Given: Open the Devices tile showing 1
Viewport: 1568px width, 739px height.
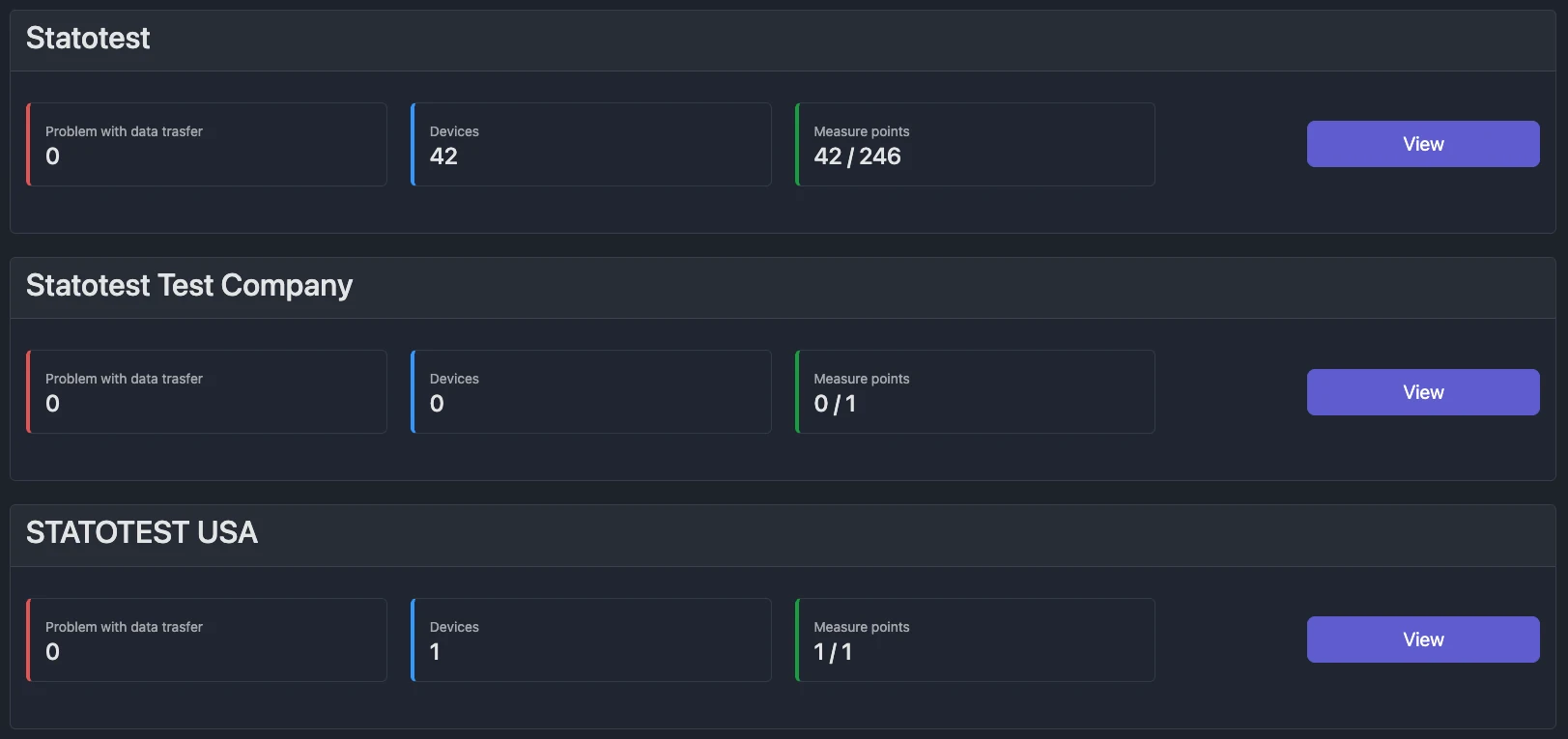Looking at the screenshot, I should point(590,640).
